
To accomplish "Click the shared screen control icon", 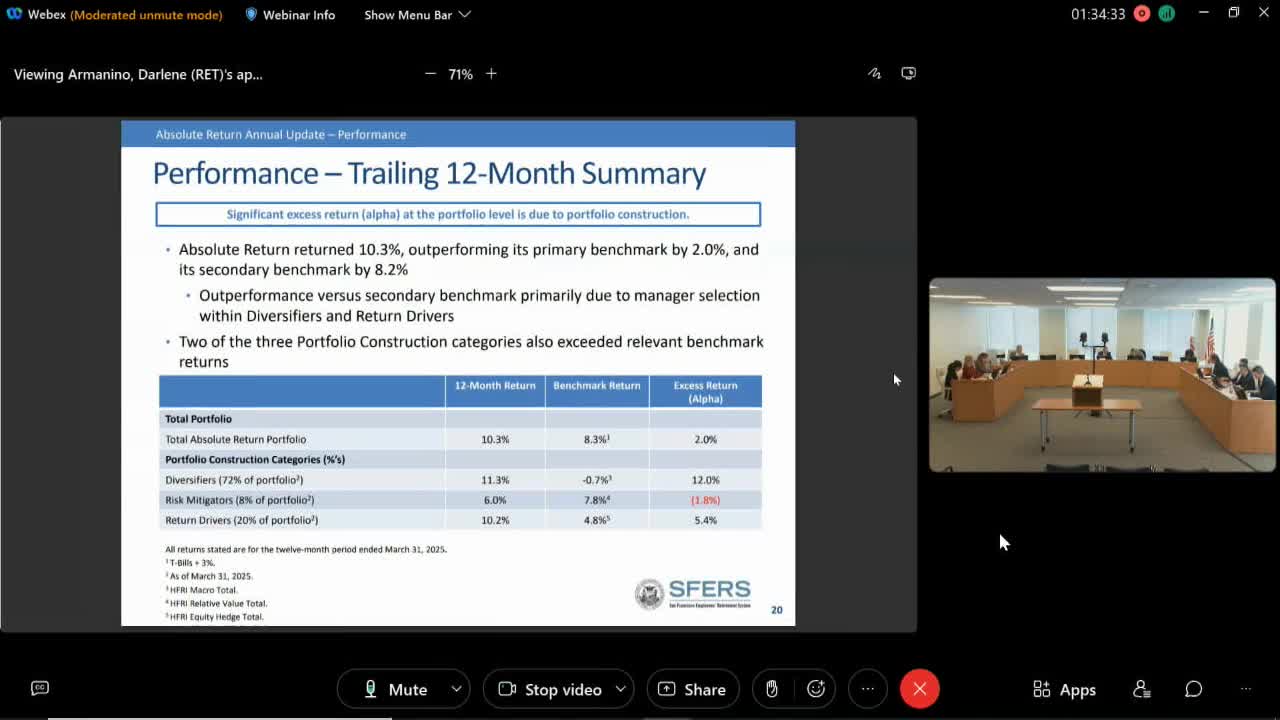I will pos(908,73).
